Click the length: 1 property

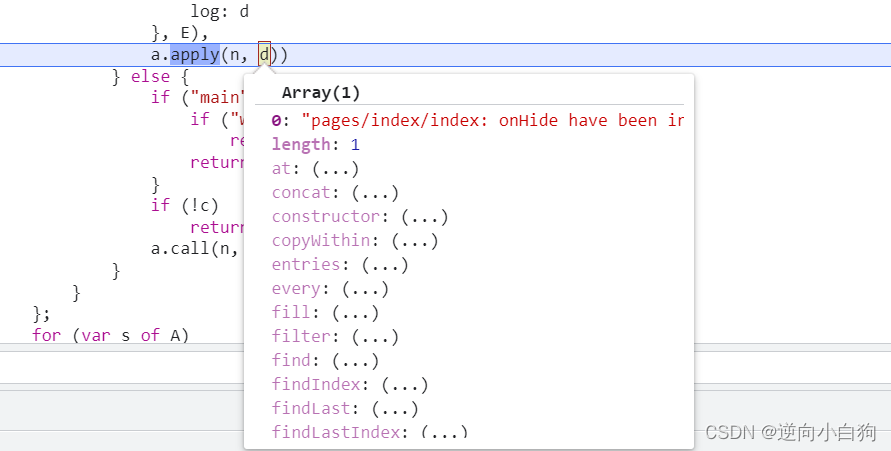pyautogui.click(x=315, y=144)
